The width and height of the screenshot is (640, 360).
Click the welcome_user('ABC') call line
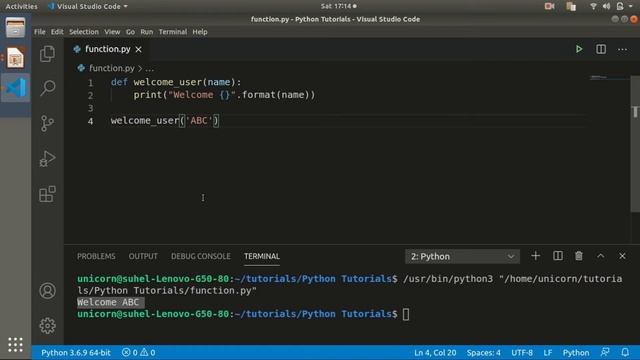click(x=165, y=121)
